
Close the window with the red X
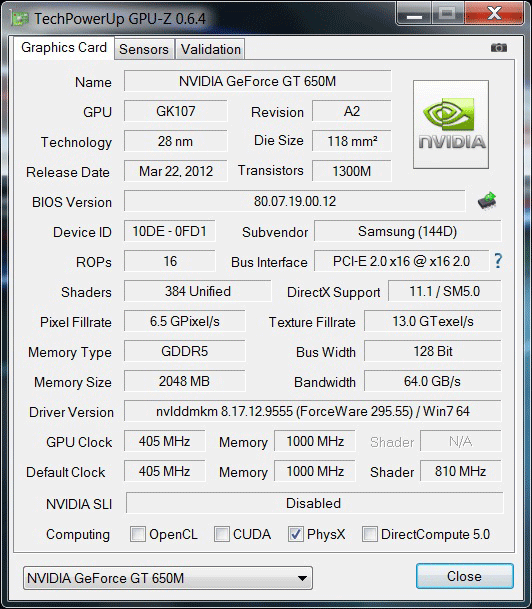494,14
